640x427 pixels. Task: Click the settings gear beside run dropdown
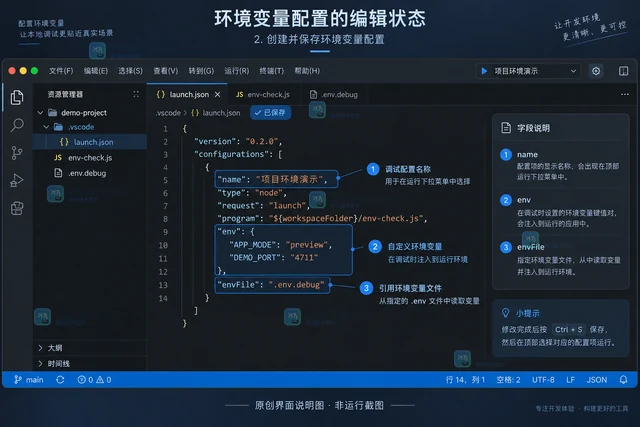coord(596,71)
